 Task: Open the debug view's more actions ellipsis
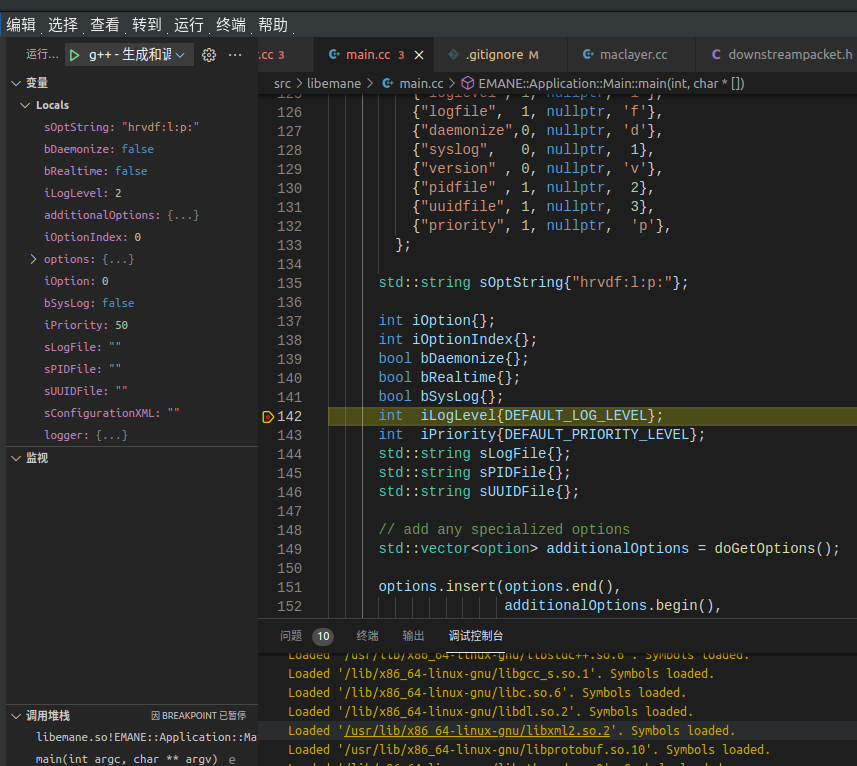pyautogui.click(x=235, y=55)
